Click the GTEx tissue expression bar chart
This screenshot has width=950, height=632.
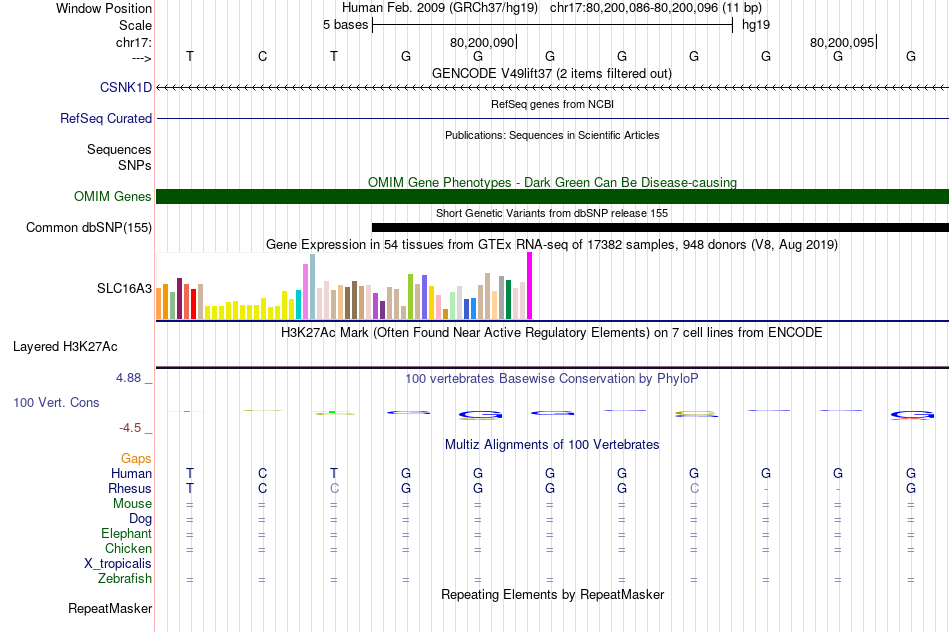tap(344, 286)
